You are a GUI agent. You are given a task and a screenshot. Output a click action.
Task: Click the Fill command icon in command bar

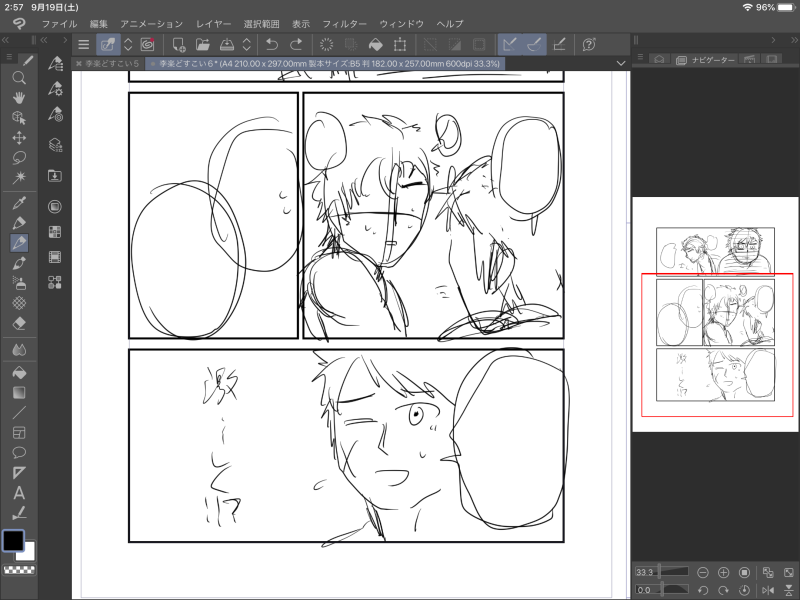376,45
